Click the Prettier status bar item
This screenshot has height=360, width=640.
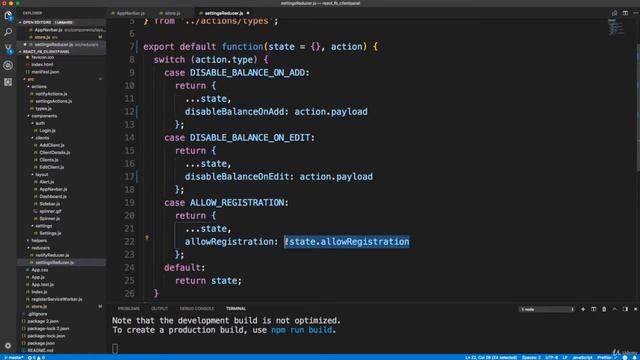pos(607,358)
